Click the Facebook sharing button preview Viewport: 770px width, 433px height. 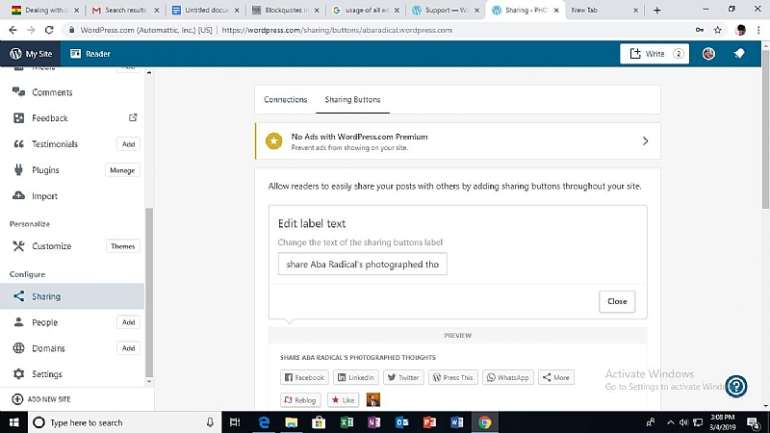[304, 378]
